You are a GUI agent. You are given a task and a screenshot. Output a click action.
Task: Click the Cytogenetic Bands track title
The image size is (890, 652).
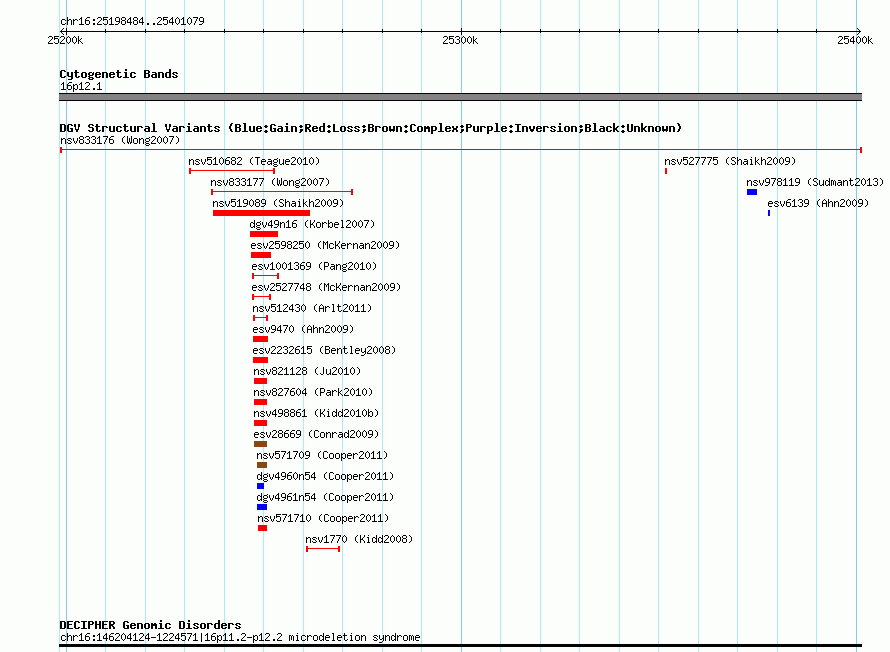coord(119,74)
